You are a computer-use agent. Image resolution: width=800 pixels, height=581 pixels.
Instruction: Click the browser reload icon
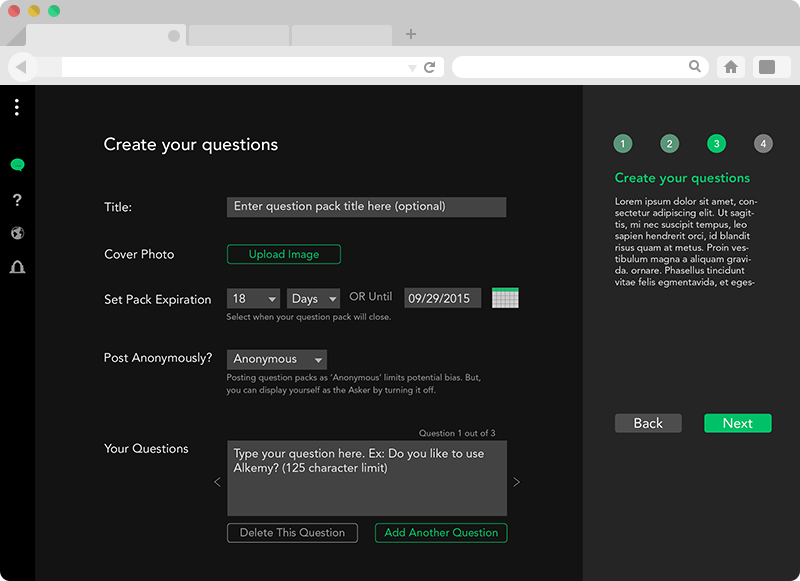(430, 67)
